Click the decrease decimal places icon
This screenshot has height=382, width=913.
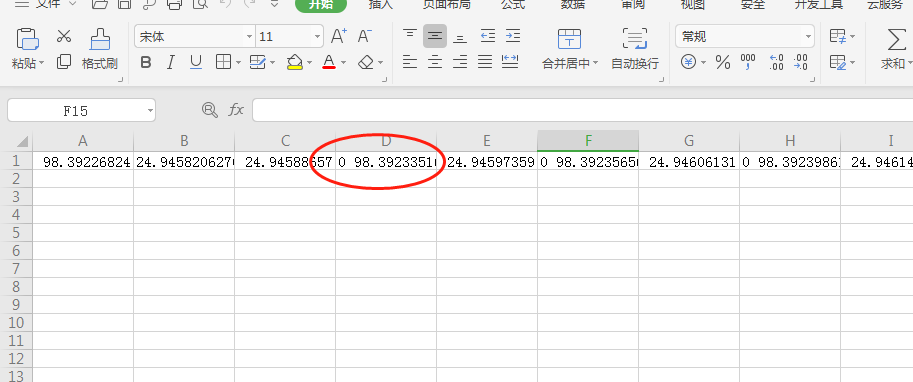[801, 62]
